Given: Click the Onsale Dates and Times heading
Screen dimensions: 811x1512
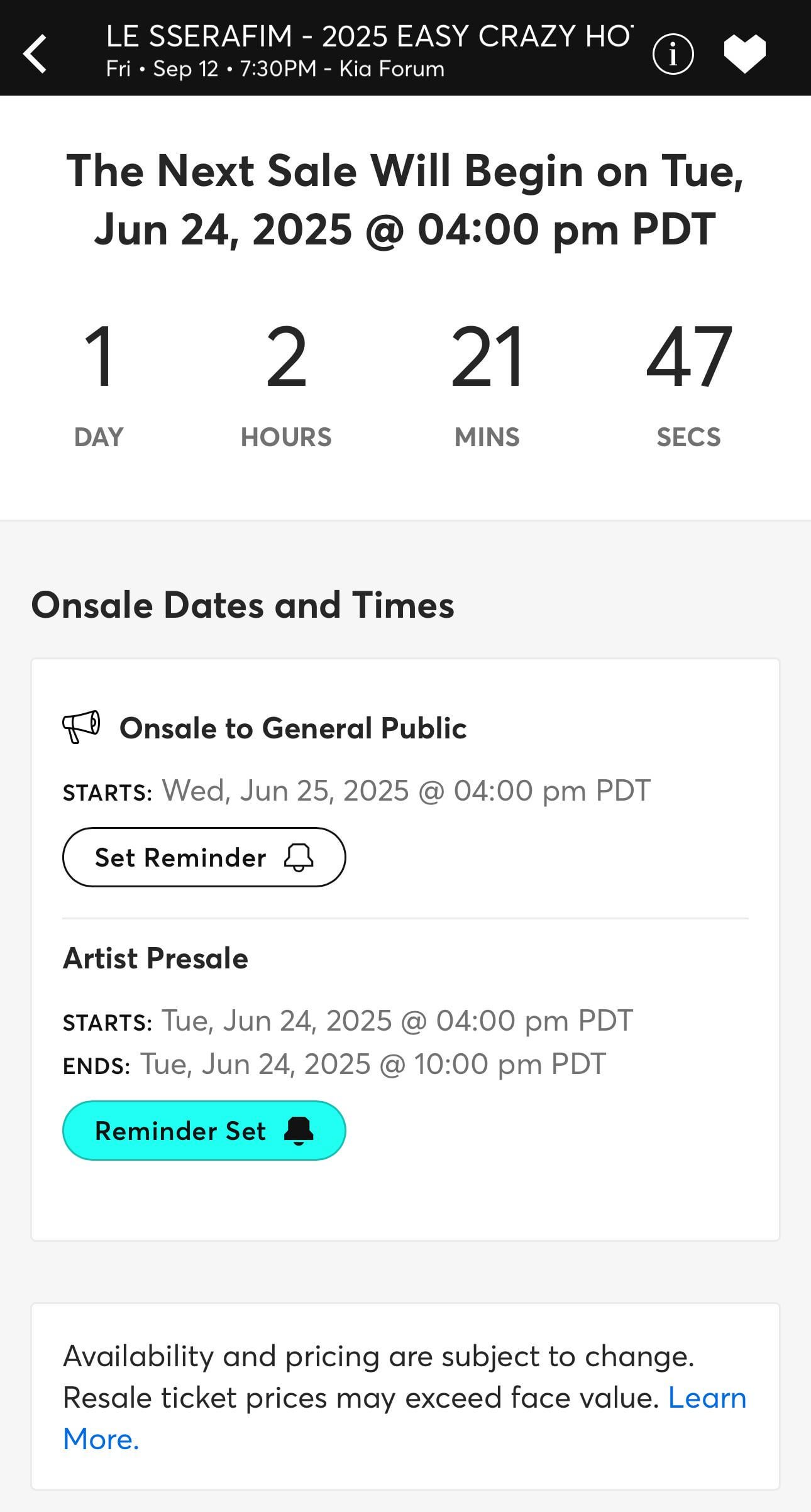Looking at the screenshot, I should pos(243,605).
